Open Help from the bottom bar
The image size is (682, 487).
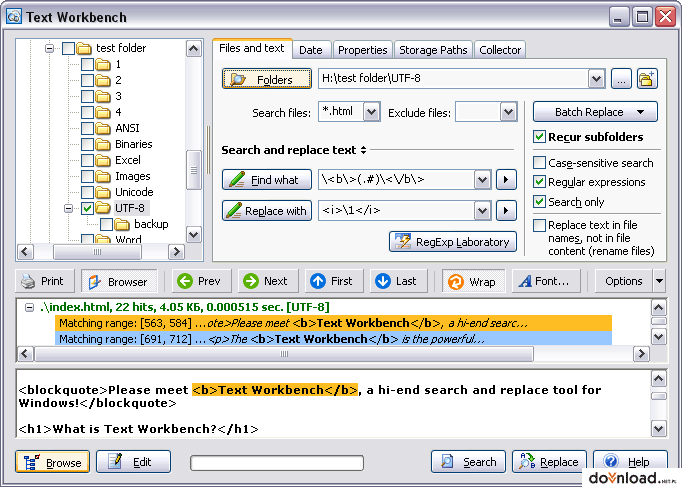click(630, 462)
